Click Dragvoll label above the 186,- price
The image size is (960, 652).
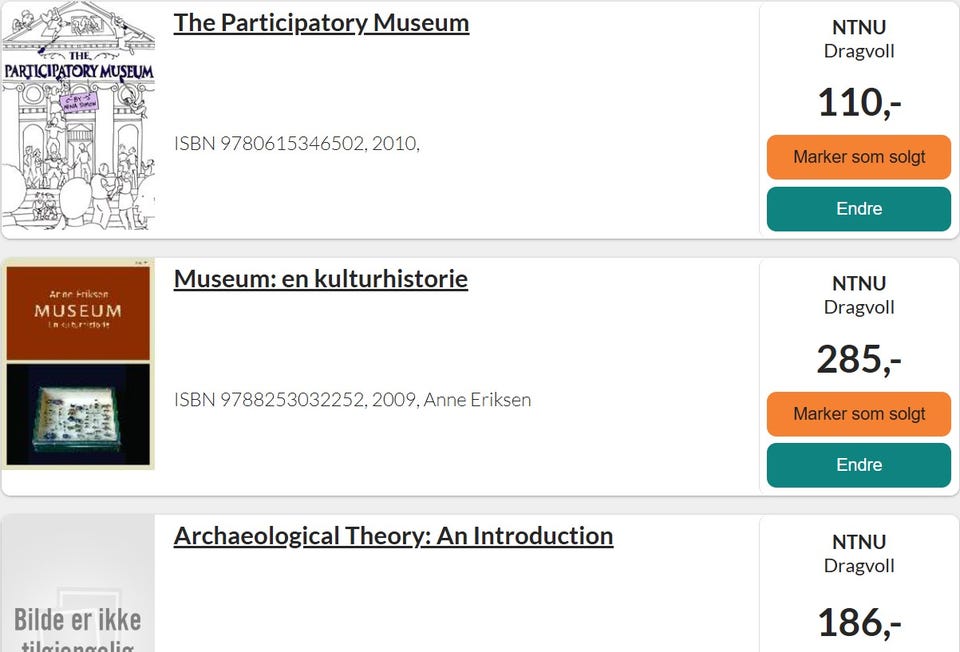coord(859,566)
